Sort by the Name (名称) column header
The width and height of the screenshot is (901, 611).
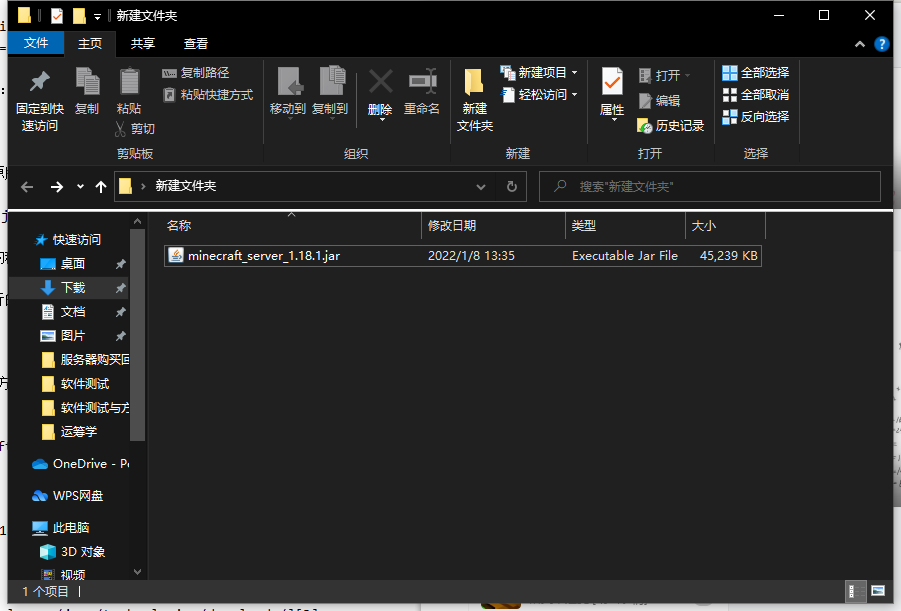click(x=293, y=225)
